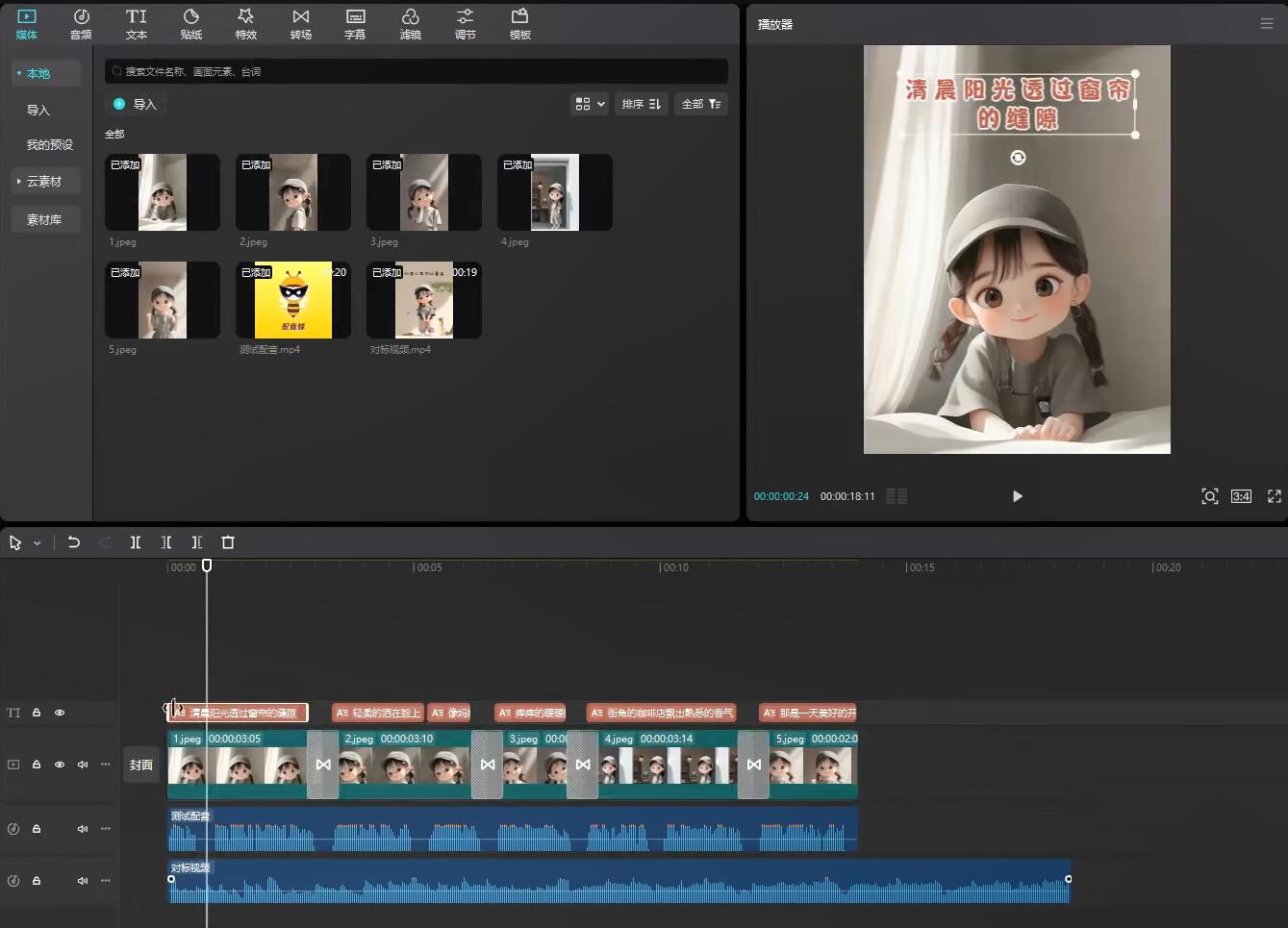Open the 排序 sort dropdown

point(641,104)
